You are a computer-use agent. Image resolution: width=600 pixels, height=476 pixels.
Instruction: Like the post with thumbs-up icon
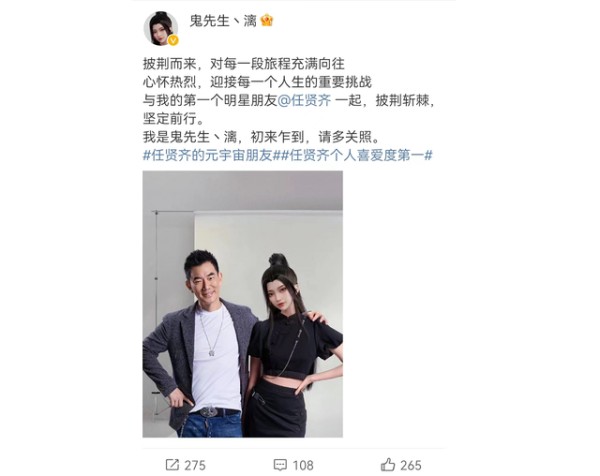[x=388, y=465]
